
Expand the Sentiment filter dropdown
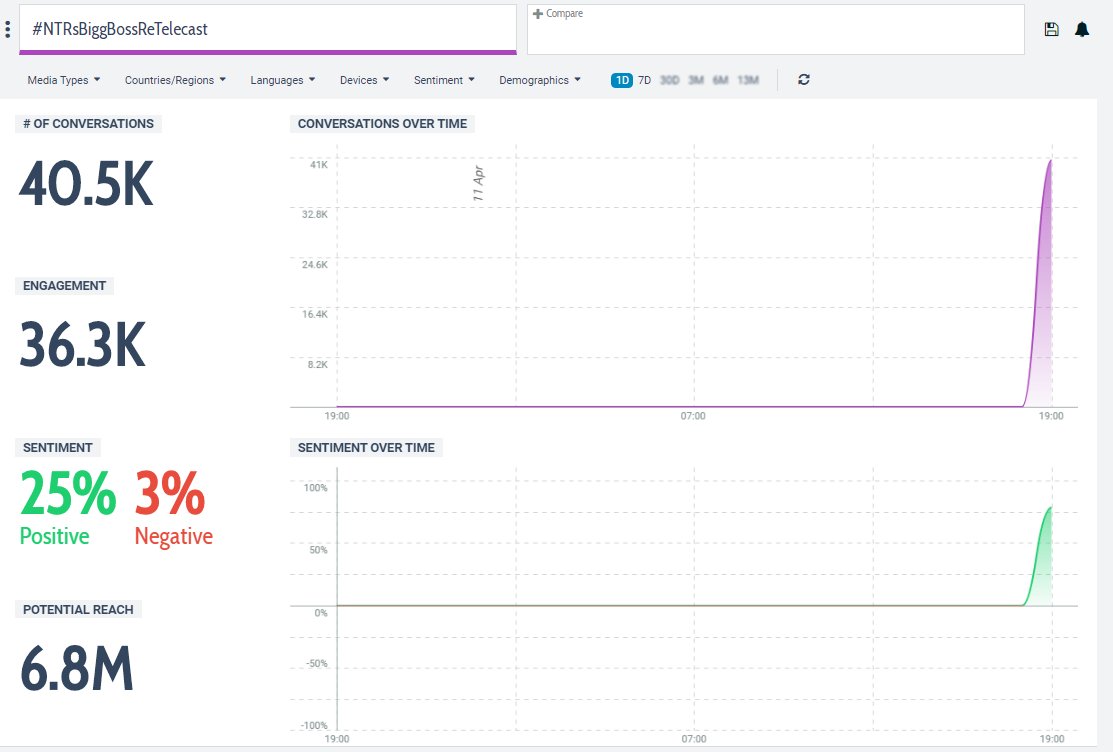tap(444, 80)
